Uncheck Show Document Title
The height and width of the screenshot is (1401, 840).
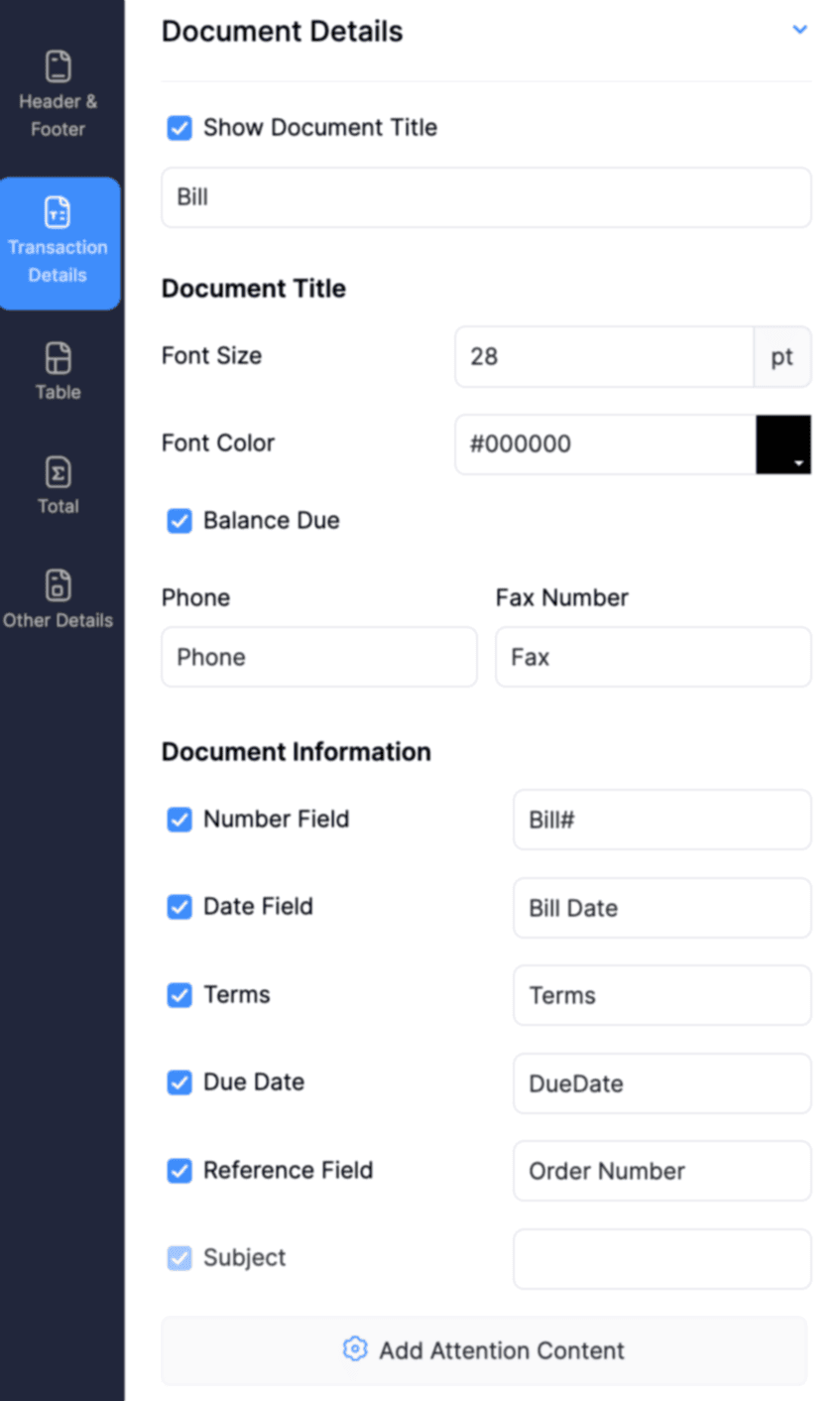click(x=180, y=127)
